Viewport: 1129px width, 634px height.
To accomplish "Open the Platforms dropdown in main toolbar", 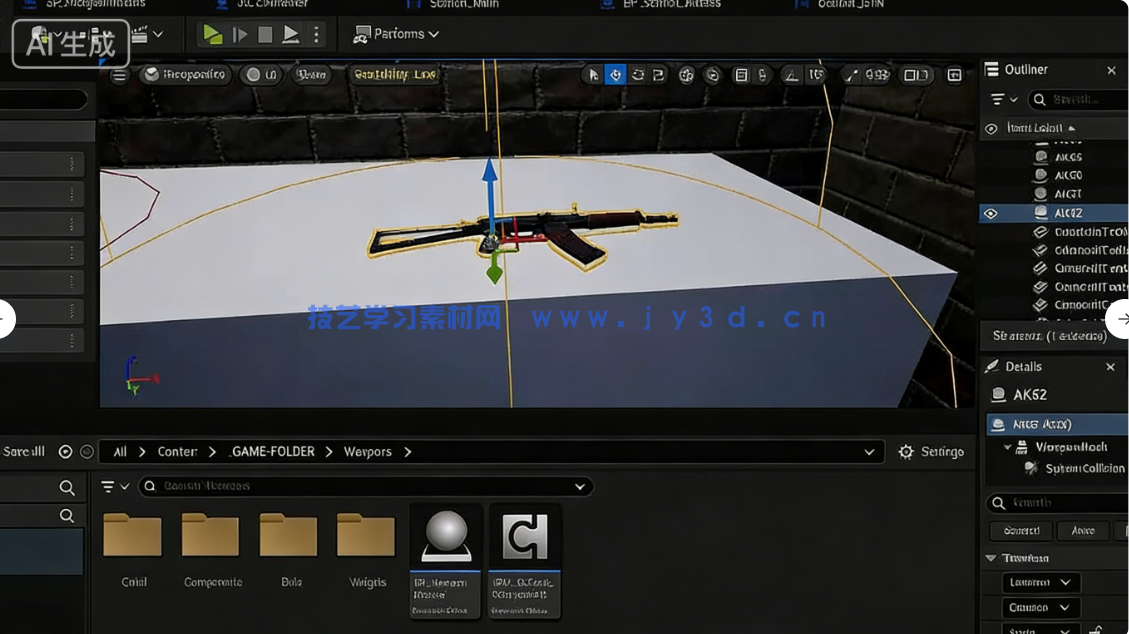I will [397, 34].
